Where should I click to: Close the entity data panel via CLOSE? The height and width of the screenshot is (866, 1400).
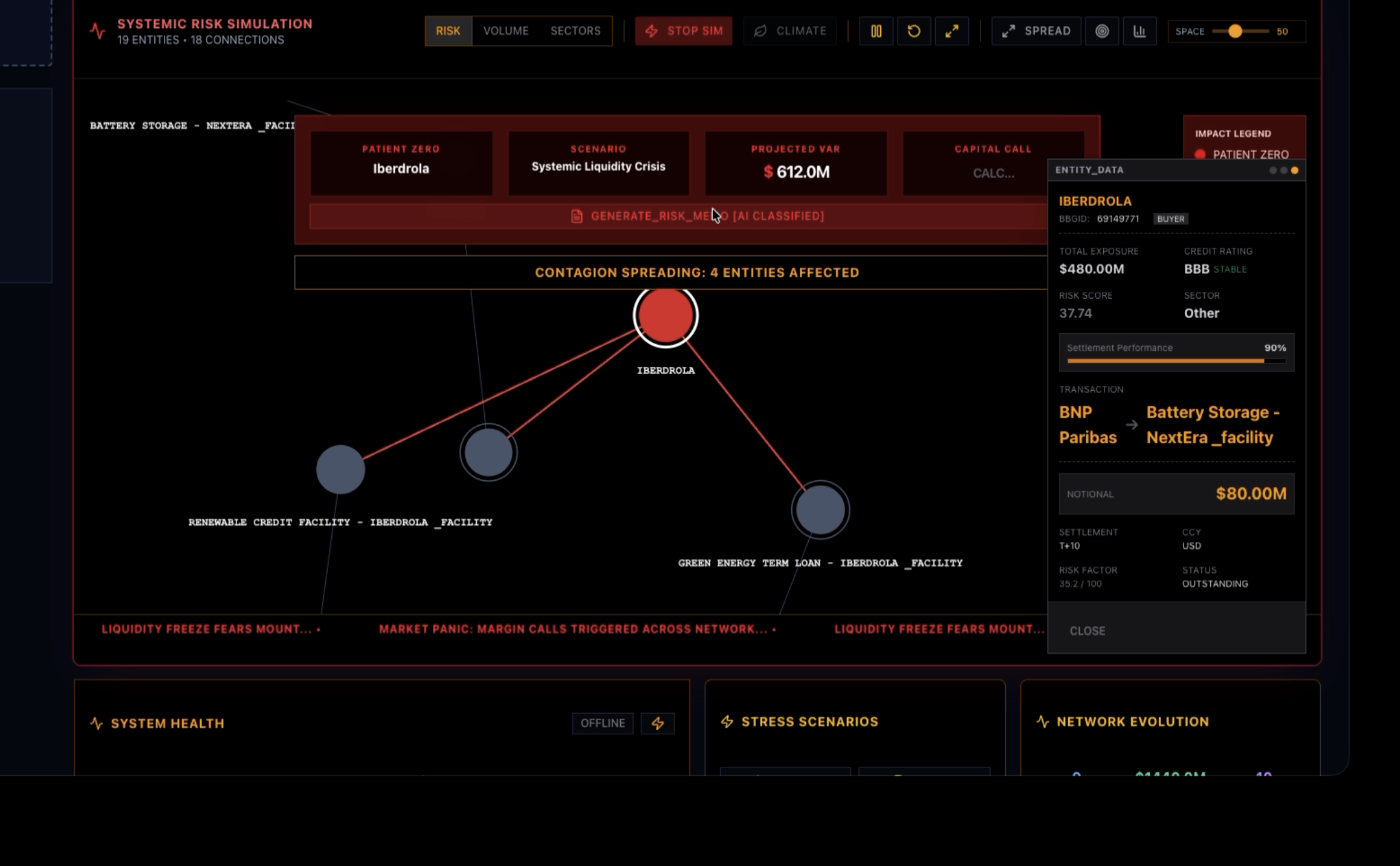[x=1087, y=631]
